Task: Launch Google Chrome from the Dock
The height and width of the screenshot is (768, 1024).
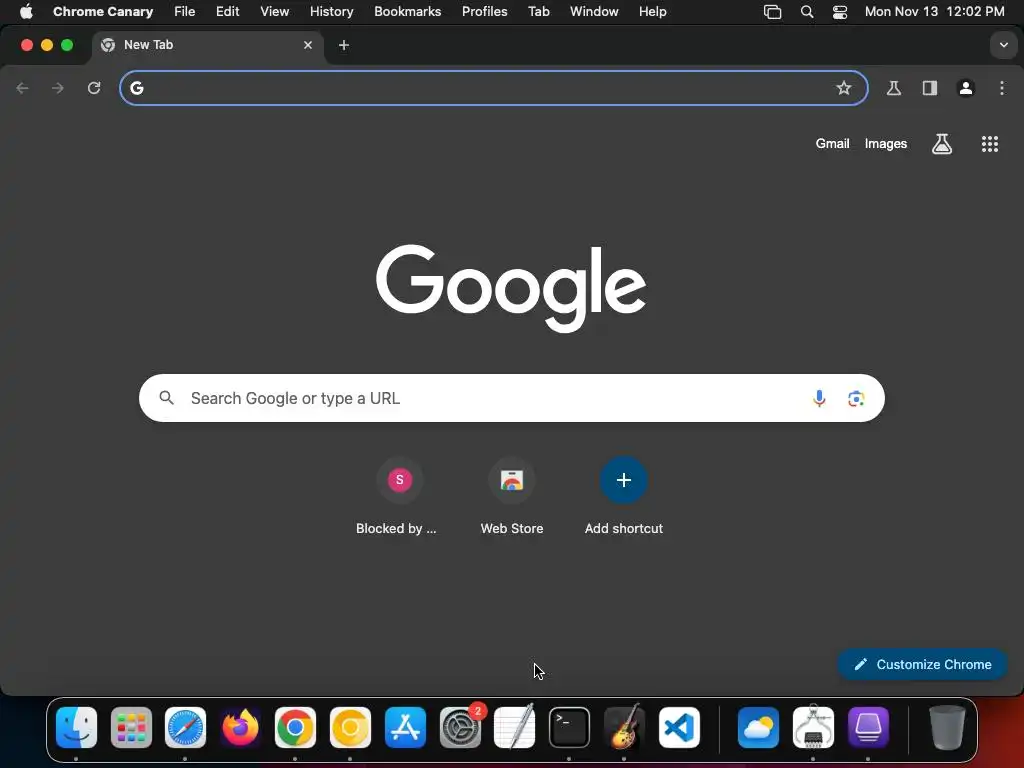Action: 295,728
